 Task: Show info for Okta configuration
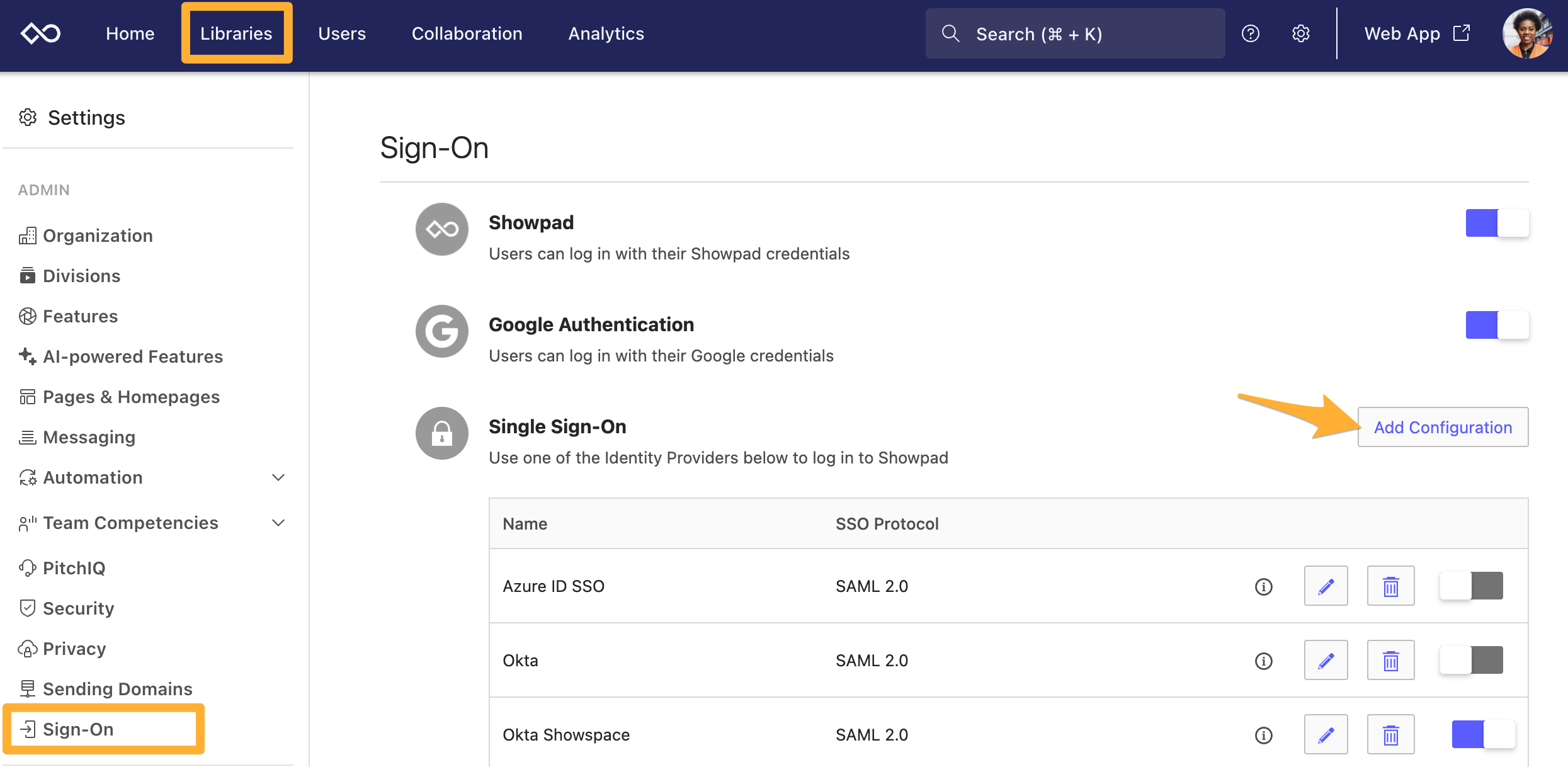(x=1263, y=661)
